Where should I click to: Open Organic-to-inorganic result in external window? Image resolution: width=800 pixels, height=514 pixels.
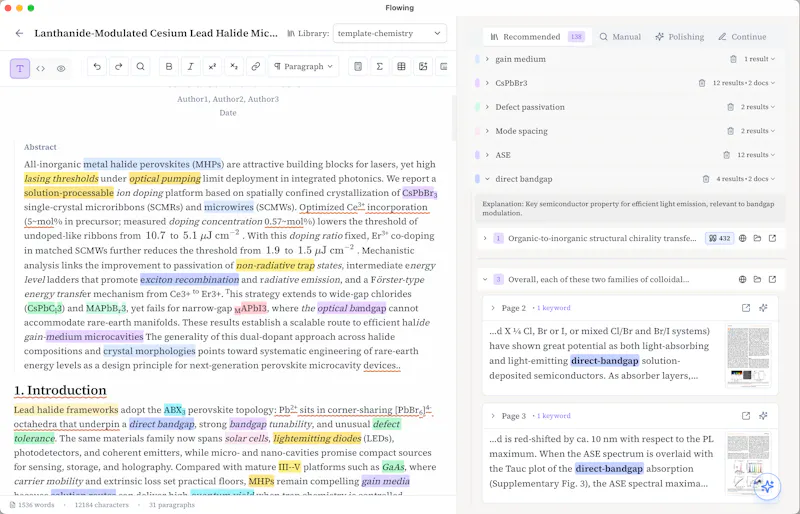(x=772, y=238)
